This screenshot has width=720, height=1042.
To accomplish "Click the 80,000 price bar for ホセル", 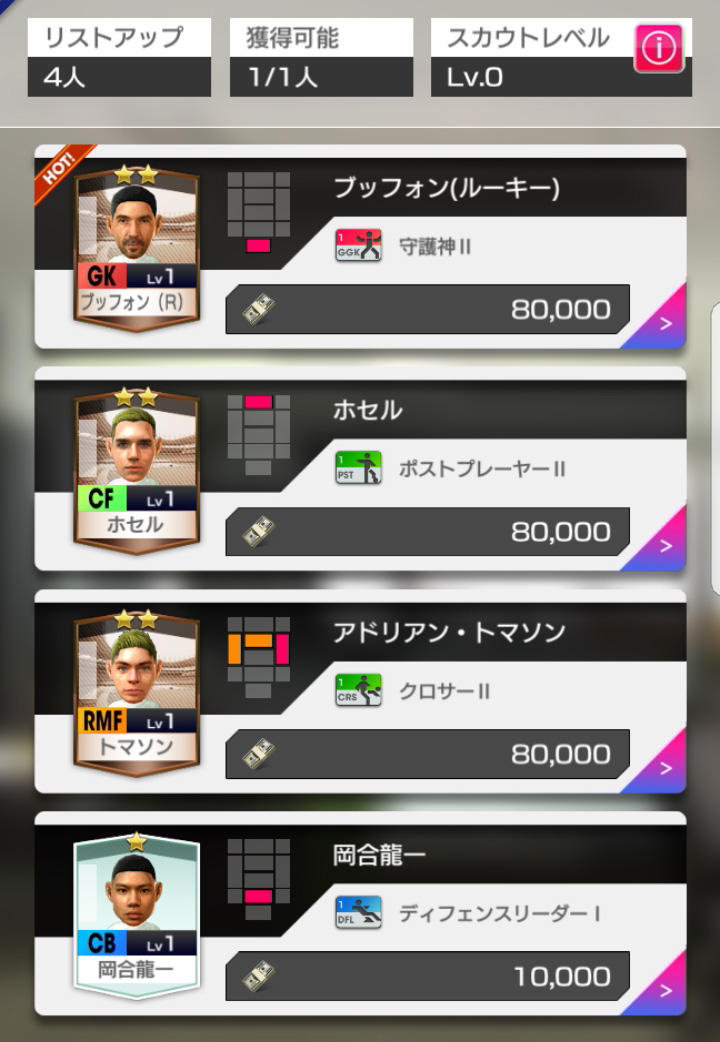I will (427, 532).
